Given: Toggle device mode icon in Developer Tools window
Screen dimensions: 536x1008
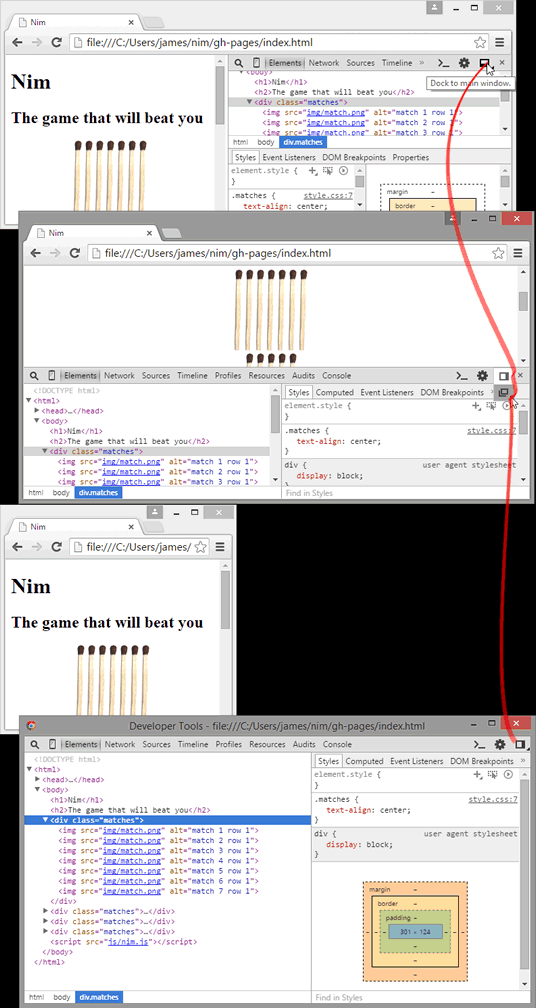Looking at the screenshot, I should pos(52,744).
